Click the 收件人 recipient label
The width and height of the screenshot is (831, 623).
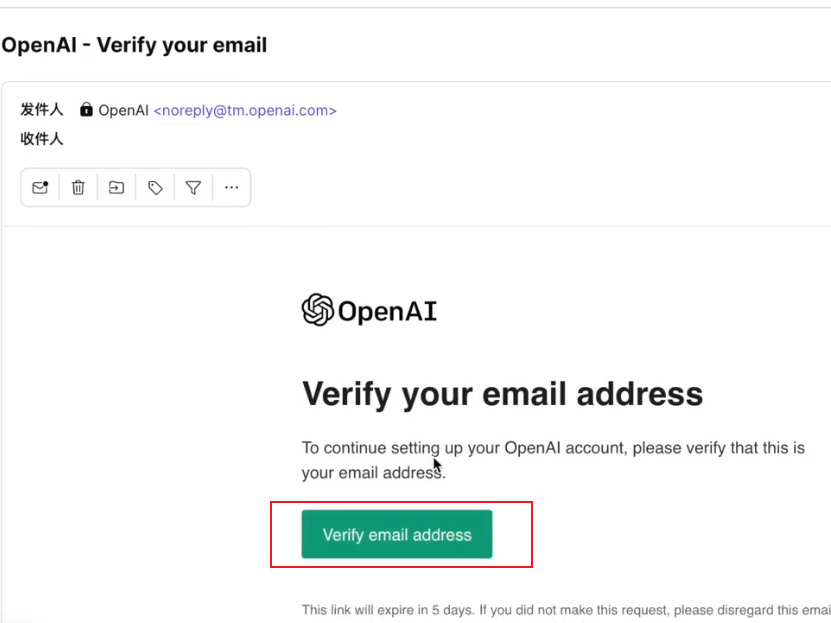click(x=42, y=139)
